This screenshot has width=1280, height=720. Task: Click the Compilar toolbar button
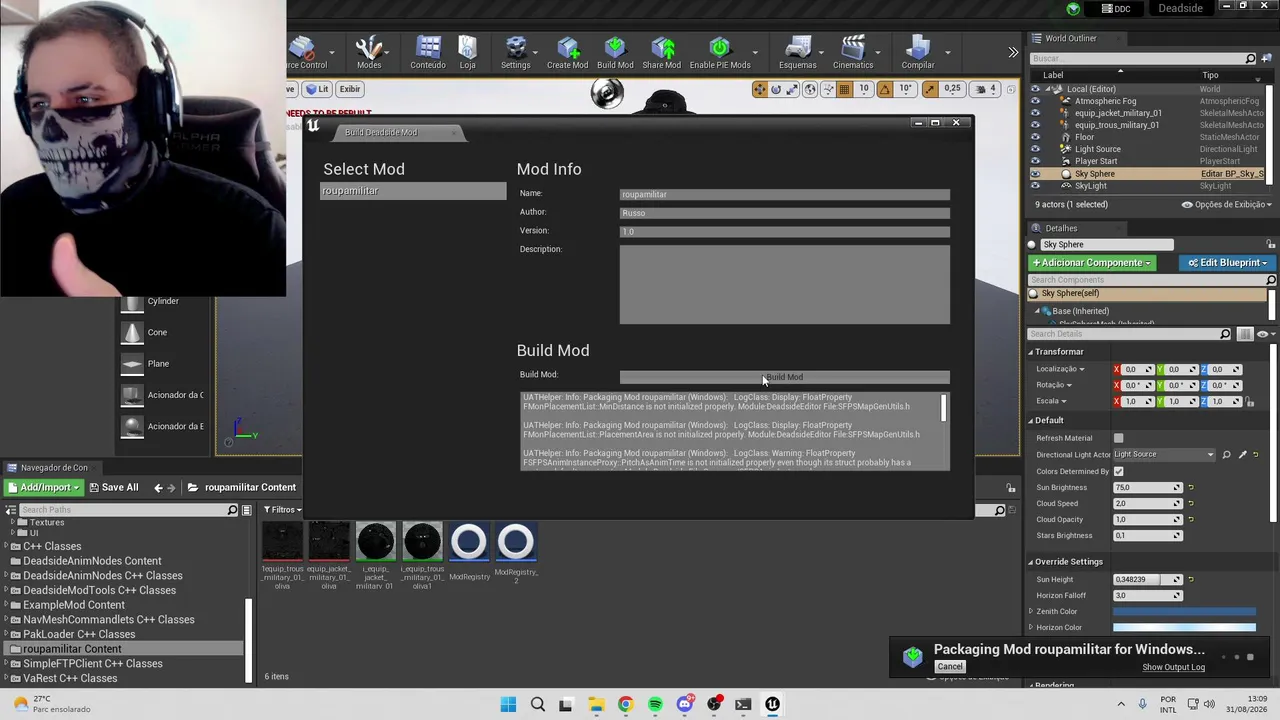coord(918,53)
